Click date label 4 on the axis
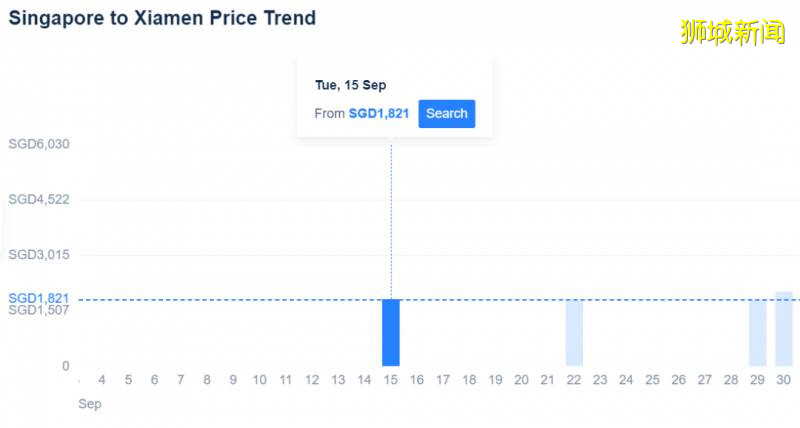 coord(102,381)
